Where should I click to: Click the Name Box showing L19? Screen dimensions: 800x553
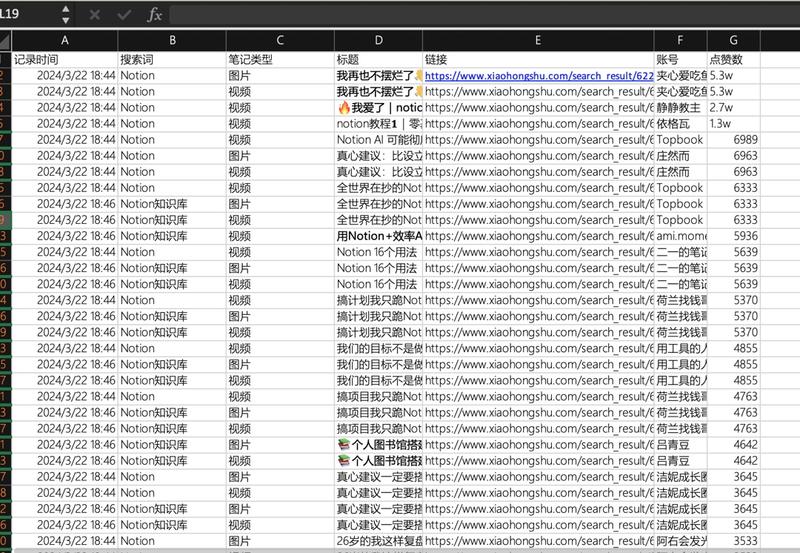(x=30, y=14)
